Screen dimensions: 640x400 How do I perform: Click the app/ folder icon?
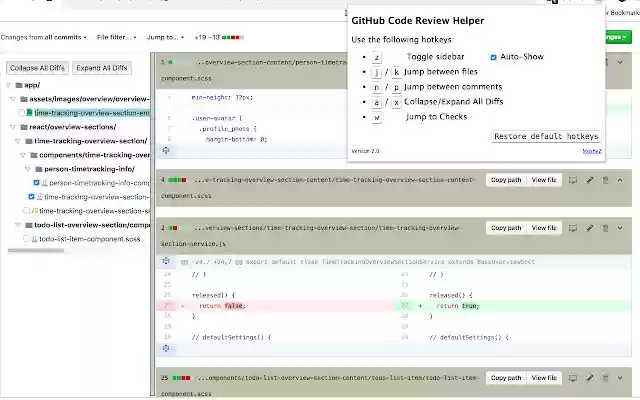coord(19,85)
